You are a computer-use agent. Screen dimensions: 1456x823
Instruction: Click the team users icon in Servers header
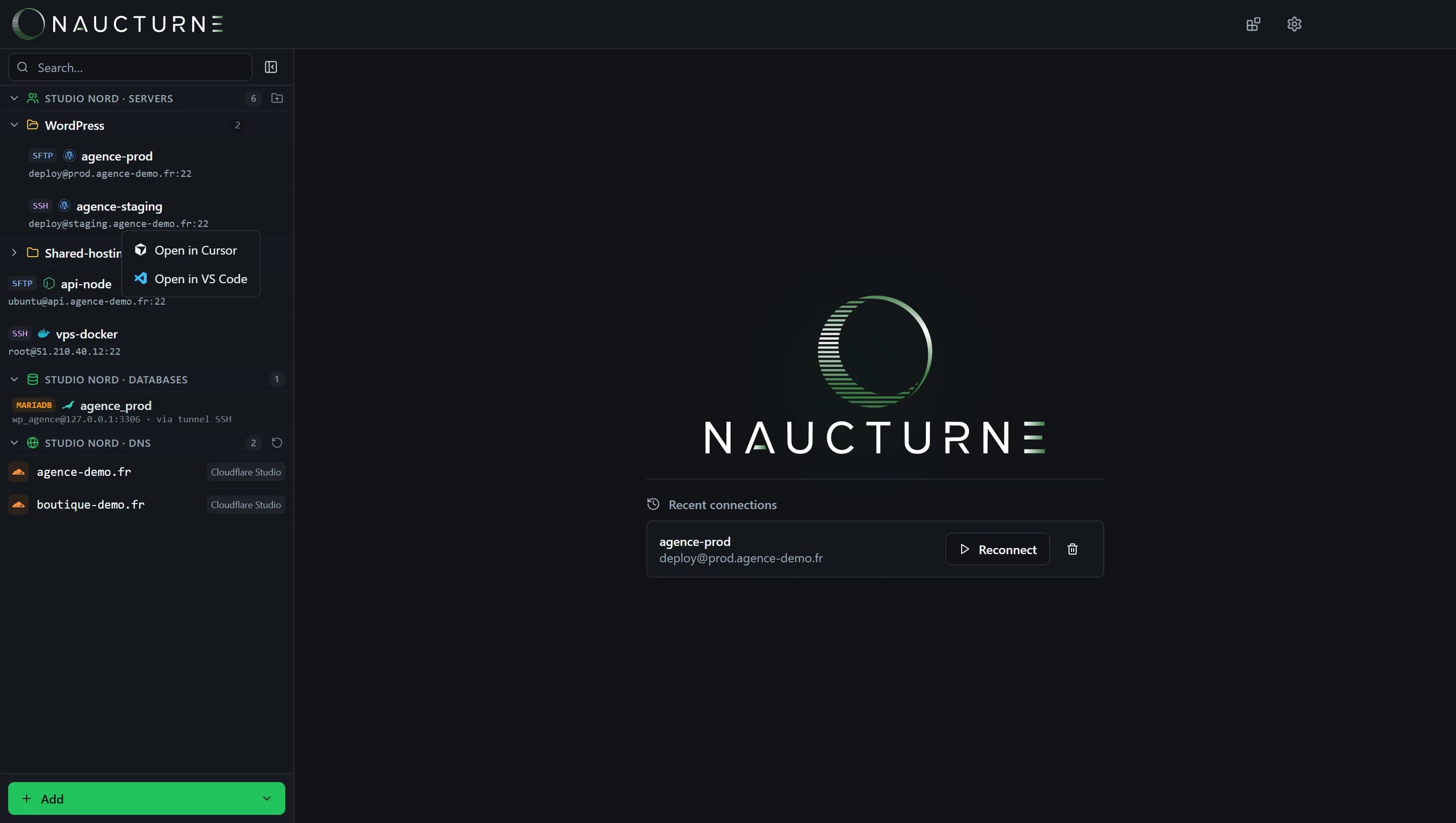[x=33, y=98]
